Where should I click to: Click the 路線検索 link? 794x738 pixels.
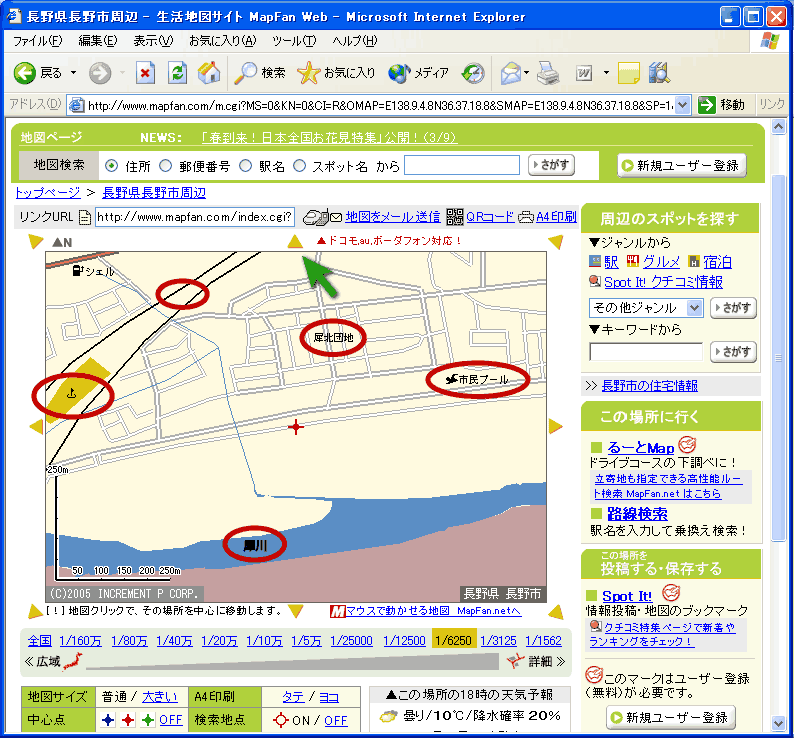click(637, 514)
